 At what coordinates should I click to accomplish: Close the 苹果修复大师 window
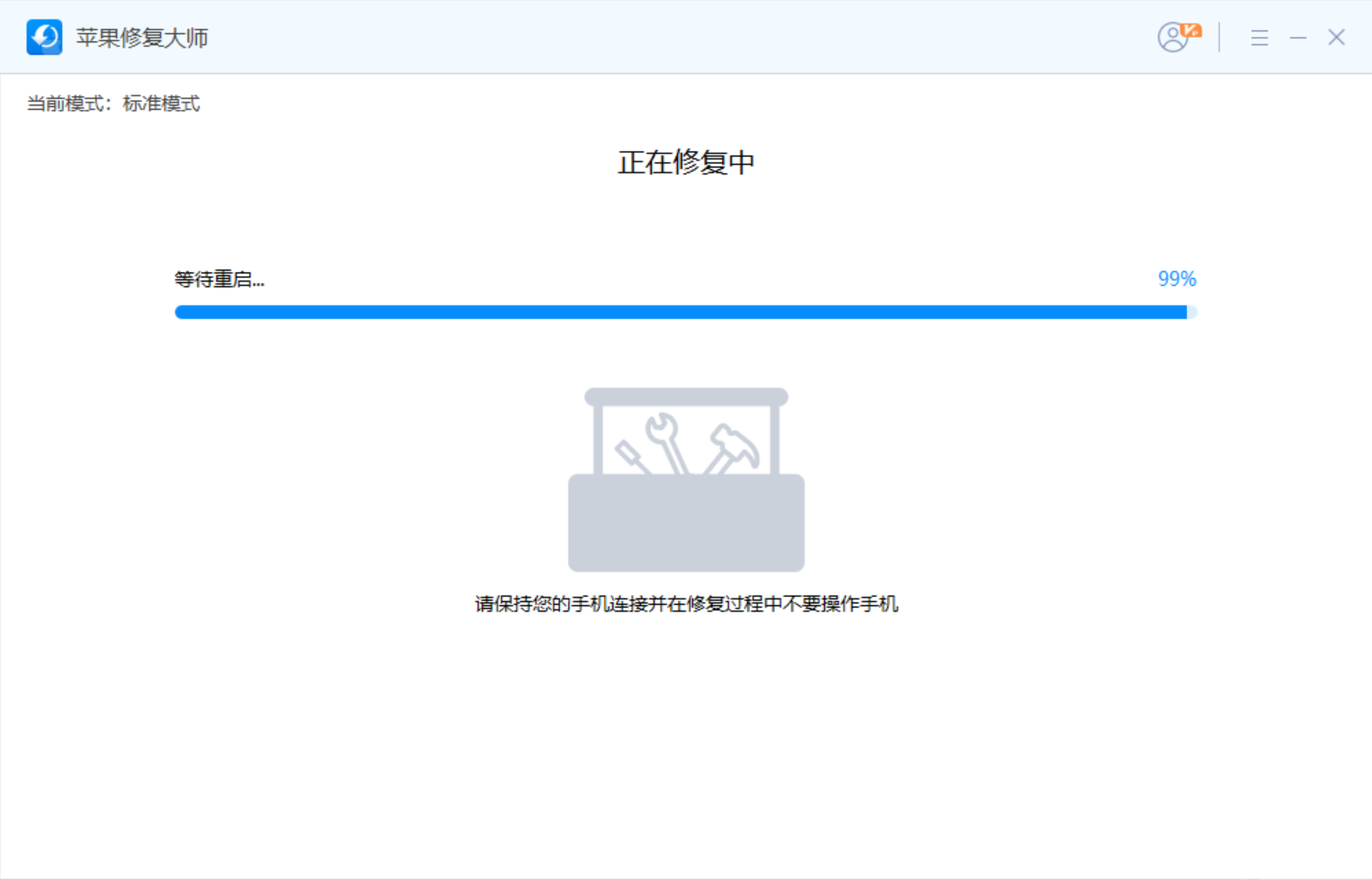coord(1336,38)
